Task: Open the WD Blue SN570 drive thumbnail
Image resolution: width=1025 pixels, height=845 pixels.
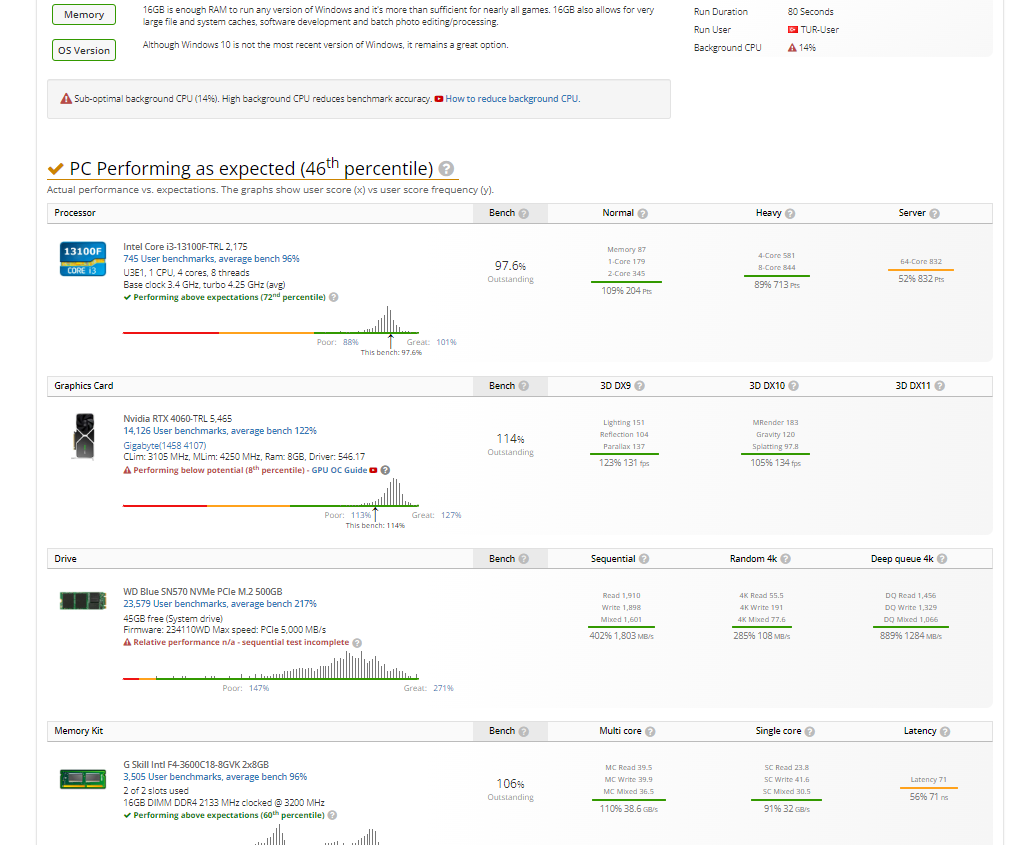Action: (83, 601)
